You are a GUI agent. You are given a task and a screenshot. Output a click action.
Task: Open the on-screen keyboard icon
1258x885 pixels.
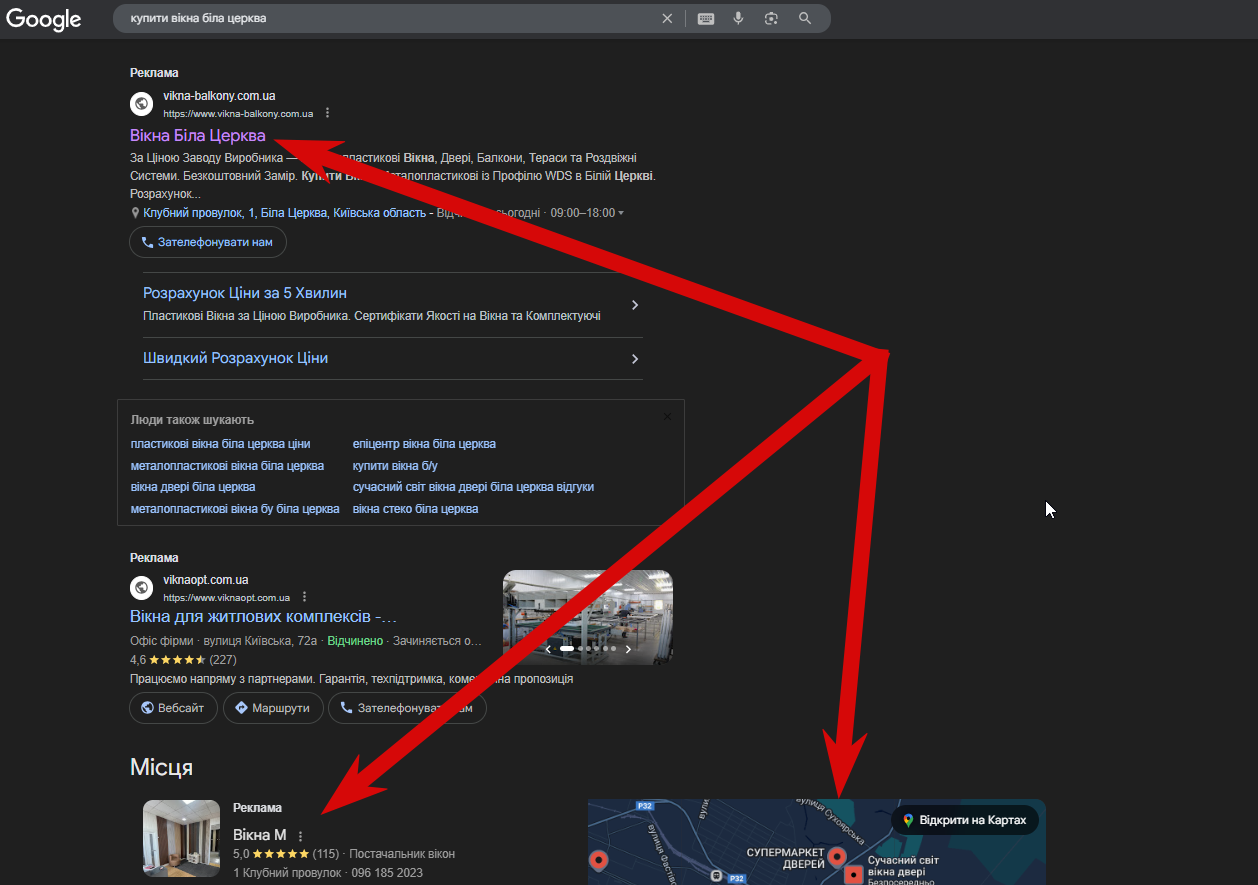[x=706, y=18]
